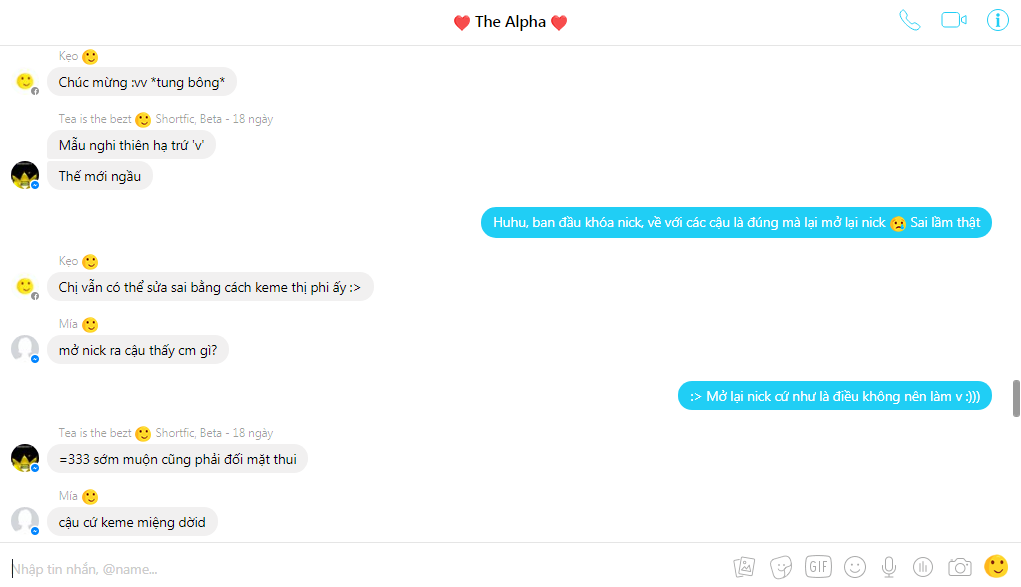Start a video call in the header
The height and width of the screenshot is (587, 1021).
point(954,20)
